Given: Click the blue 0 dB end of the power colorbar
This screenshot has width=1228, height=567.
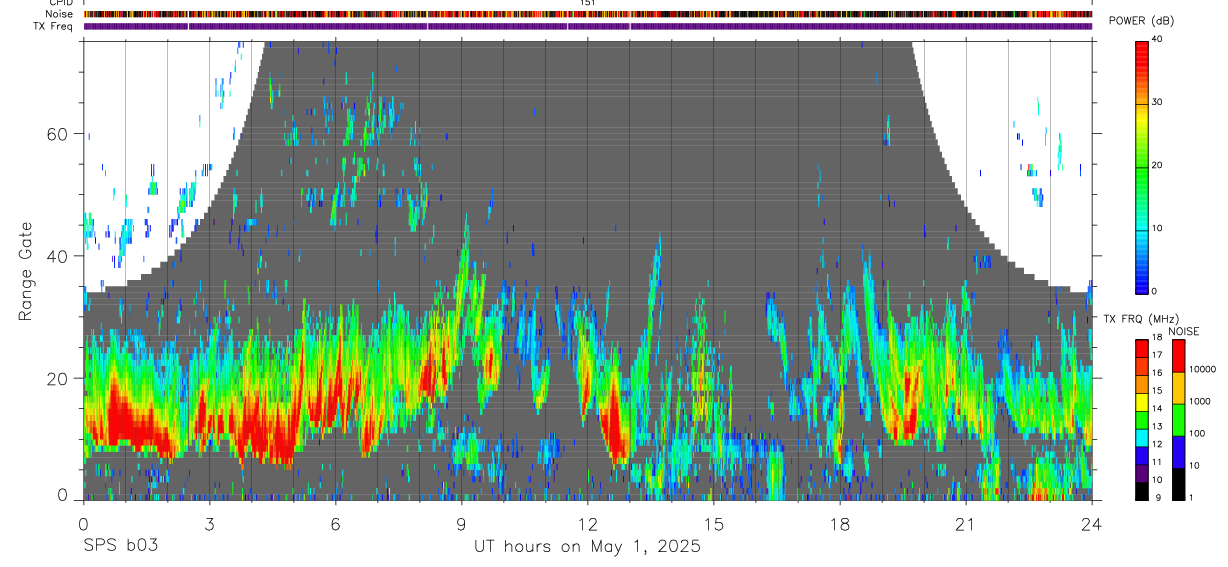Looking at the screenshot, I should [x=1142, y=285].
